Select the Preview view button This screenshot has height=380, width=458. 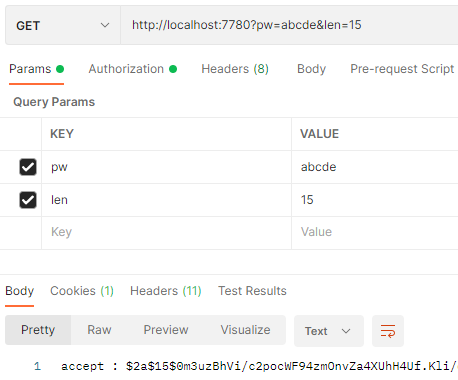[x=166, y=330]
